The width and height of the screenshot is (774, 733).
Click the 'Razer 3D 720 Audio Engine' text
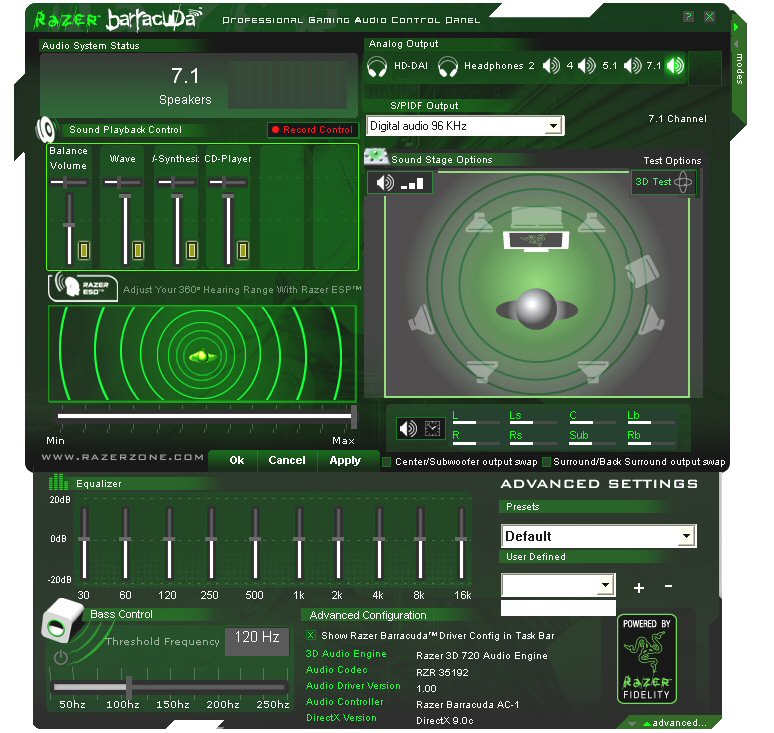(x=482, y=656)
